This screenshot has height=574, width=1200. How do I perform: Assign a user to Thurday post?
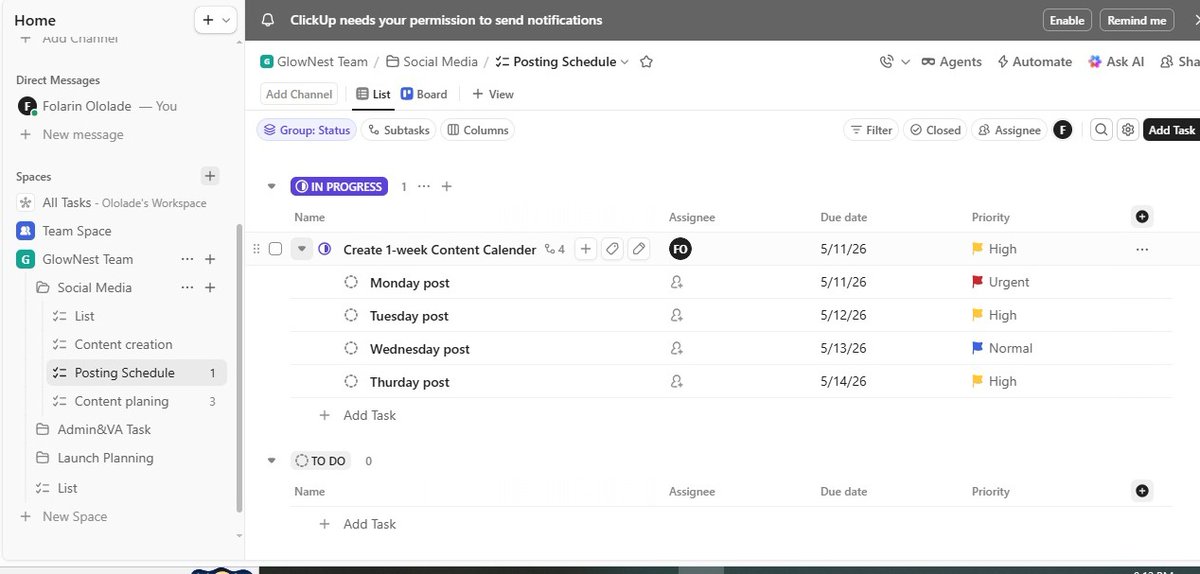(x=677, y=382)
